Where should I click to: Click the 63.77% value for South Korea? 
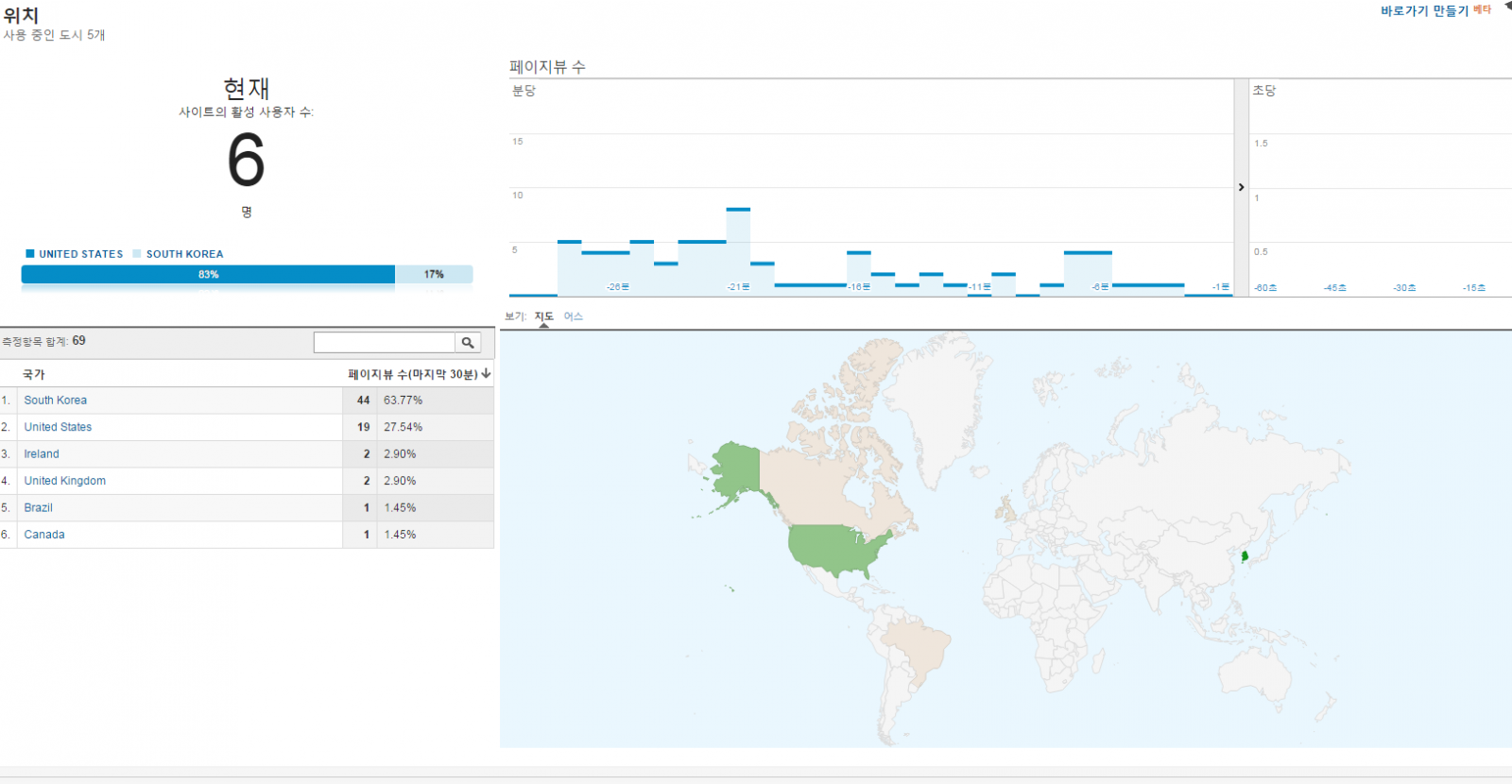click(404, 401)
